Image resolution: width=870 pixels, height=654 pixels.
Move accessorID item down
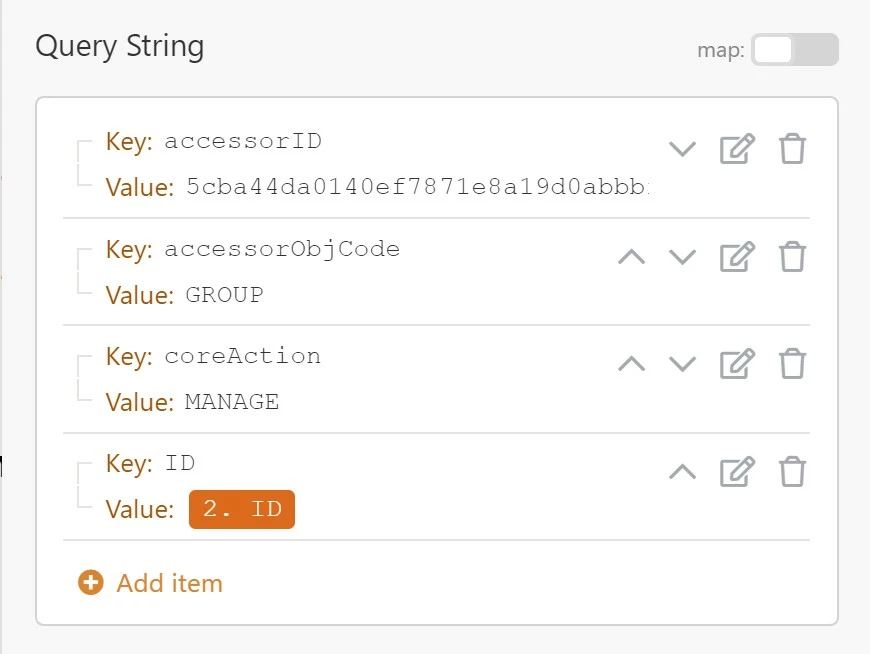coord(682,150)
